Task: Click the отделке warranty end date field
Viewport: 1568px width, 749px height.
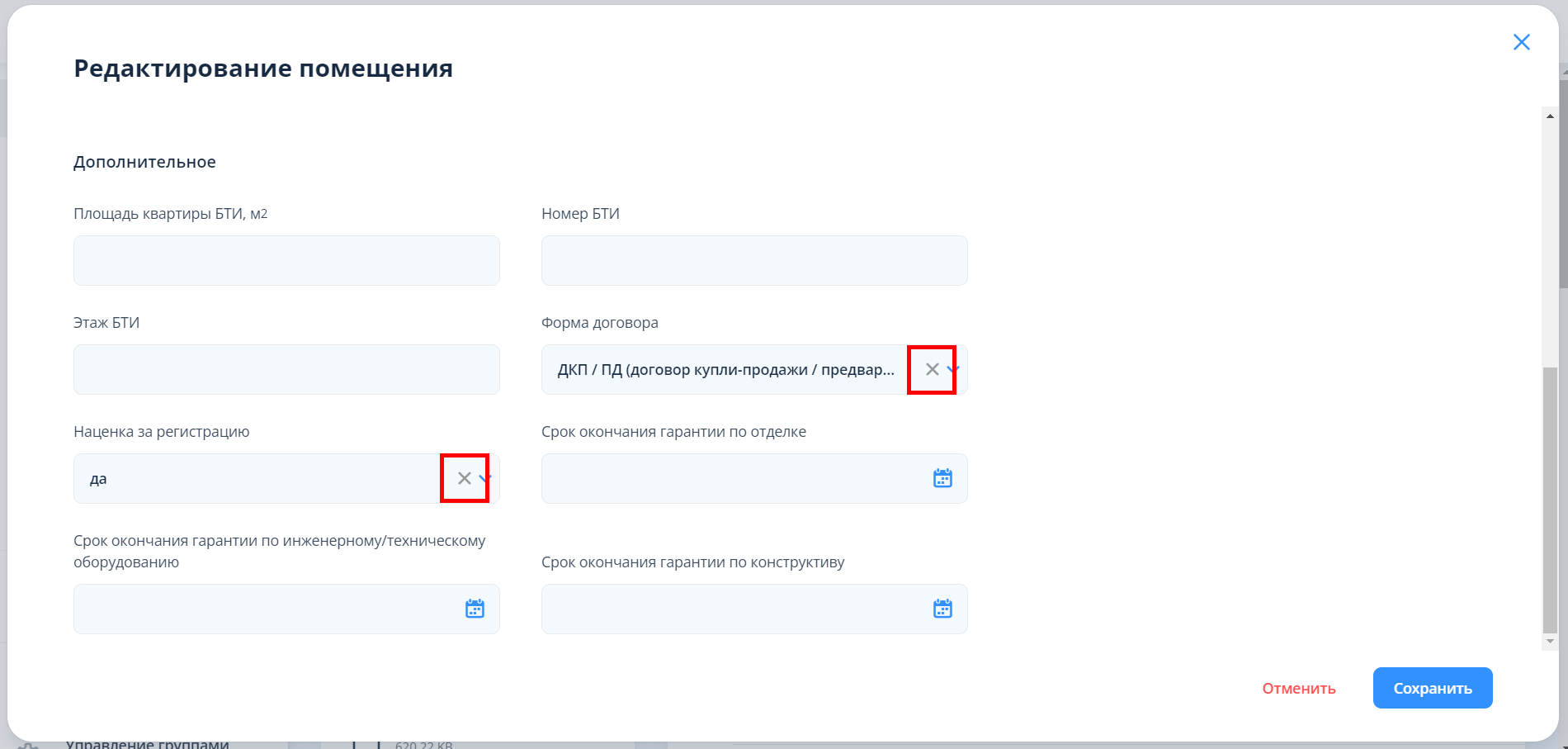Action: (734, 478)
